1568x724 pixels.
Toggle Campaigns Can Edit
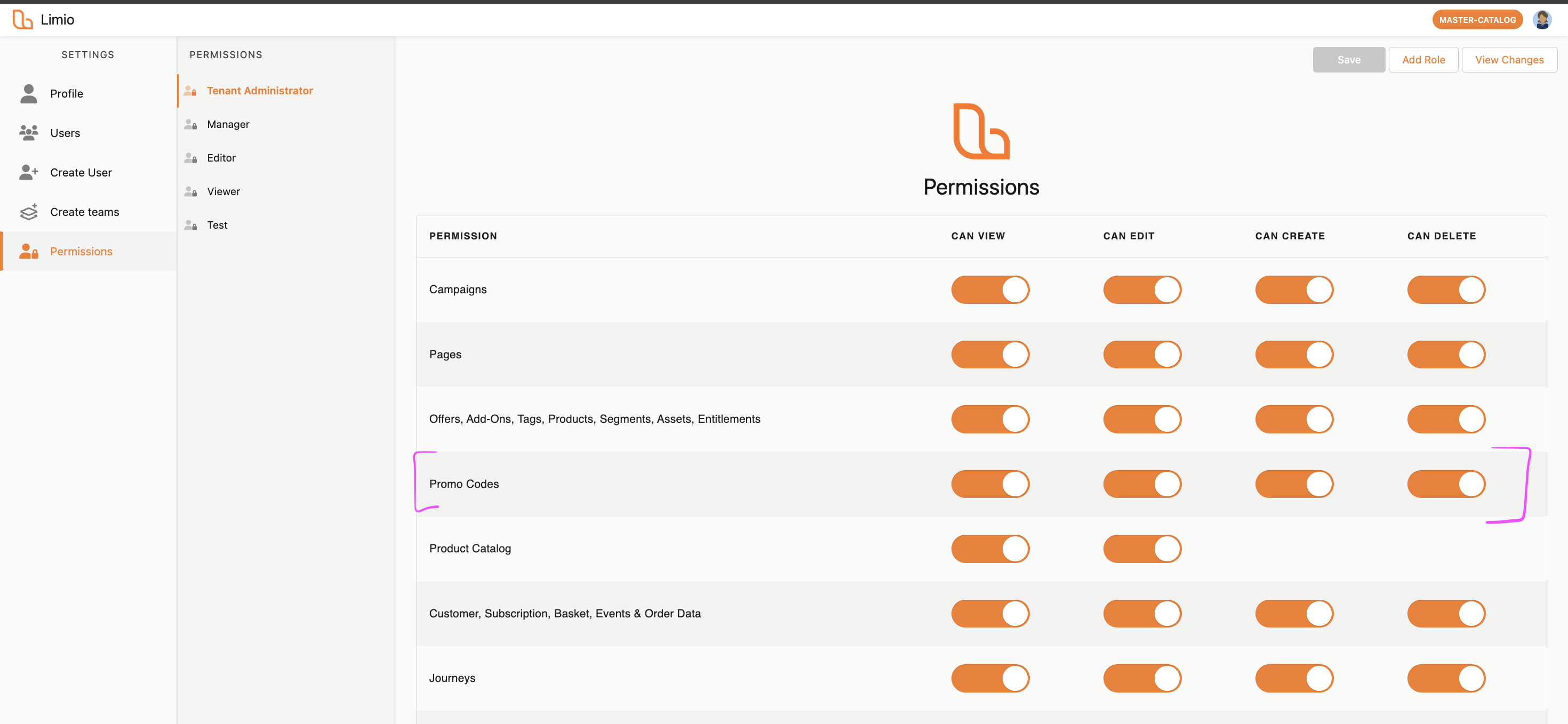click(x=1142, y=289)
